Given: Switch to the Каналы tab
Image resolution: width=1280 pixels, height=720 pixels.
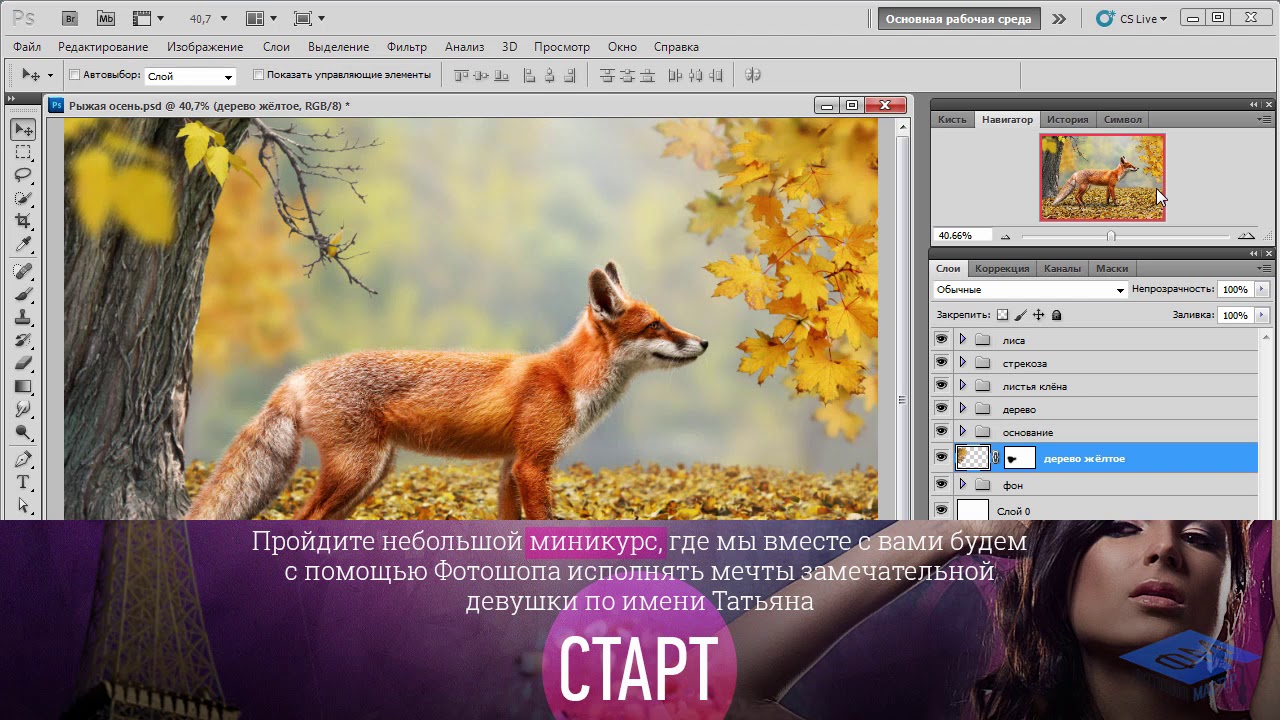Looking at the screenshot, I should tap(1062, 268).
